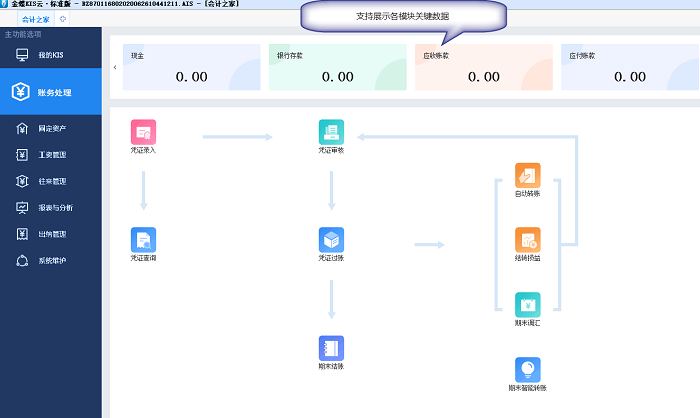Viewport: 700px width, 418px height.
Task: Open the 结转损益 profit/loss carry-over icon
Action: (x=528, y=240)
